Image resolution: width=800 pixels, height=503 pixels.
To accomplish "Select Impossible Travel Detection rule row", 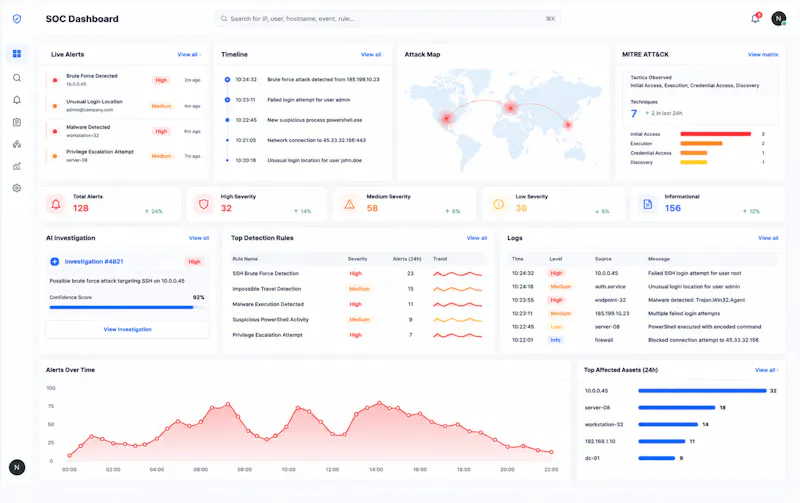I will pyautogui.click(x=358, y=289).
